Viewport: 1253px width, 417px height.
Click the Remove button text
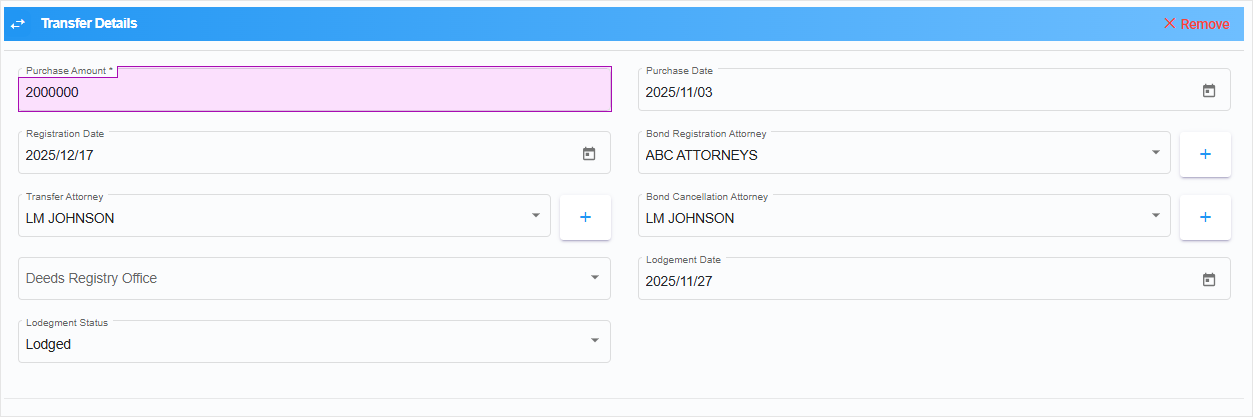[x=1205, y=24]
